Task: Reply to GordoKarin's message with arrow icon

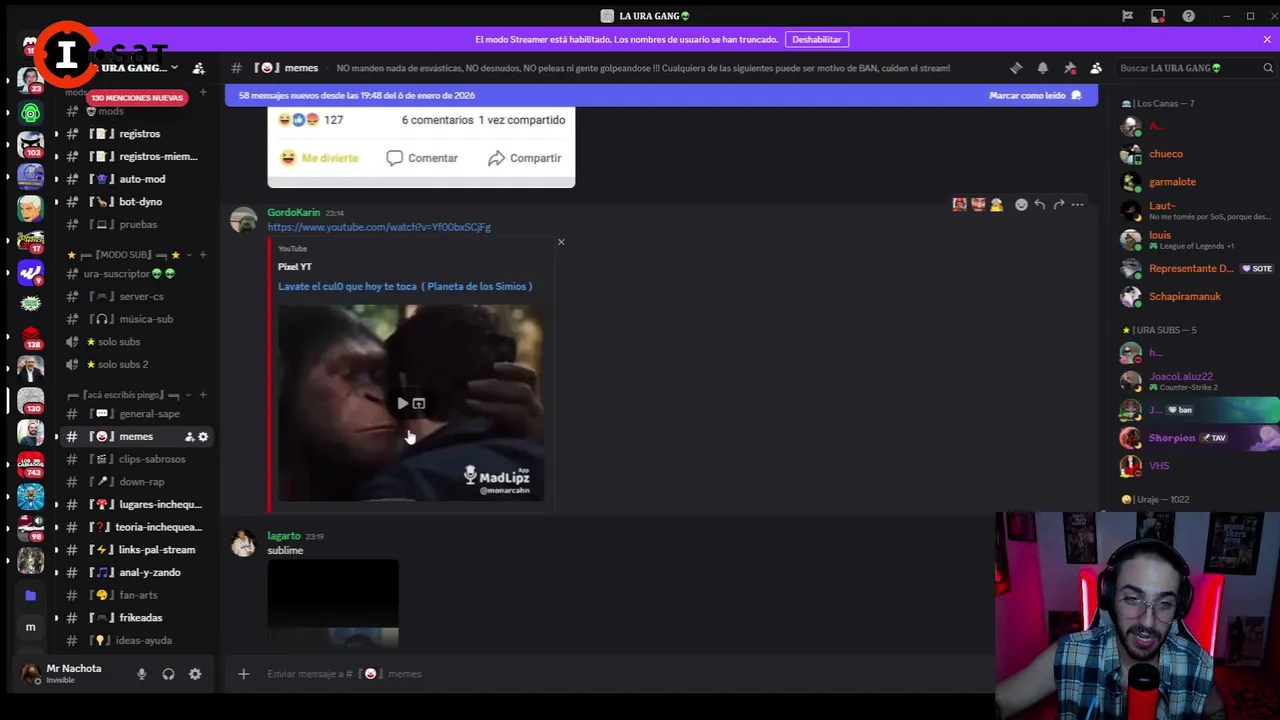Action: click(1040, 205)
